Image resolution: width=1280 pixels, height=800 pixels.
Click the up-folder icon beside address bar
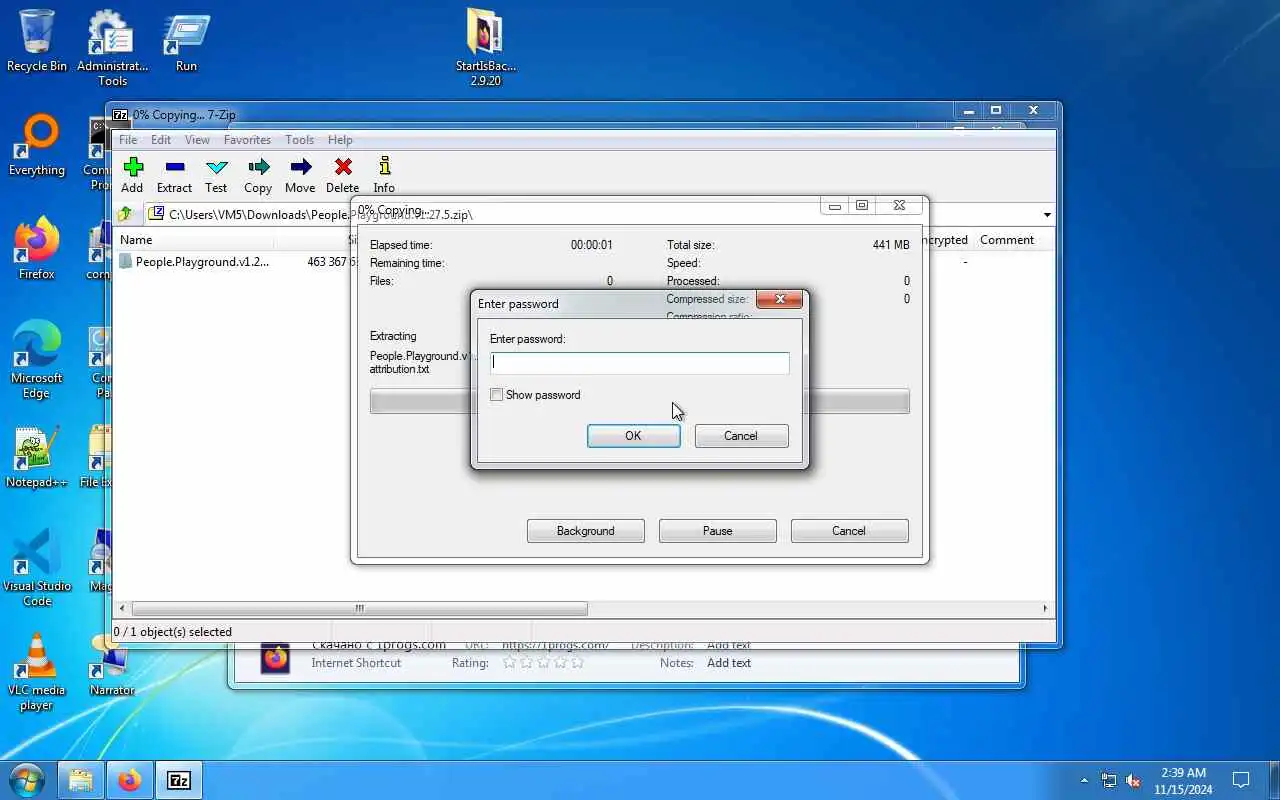[x=125, y=214]
